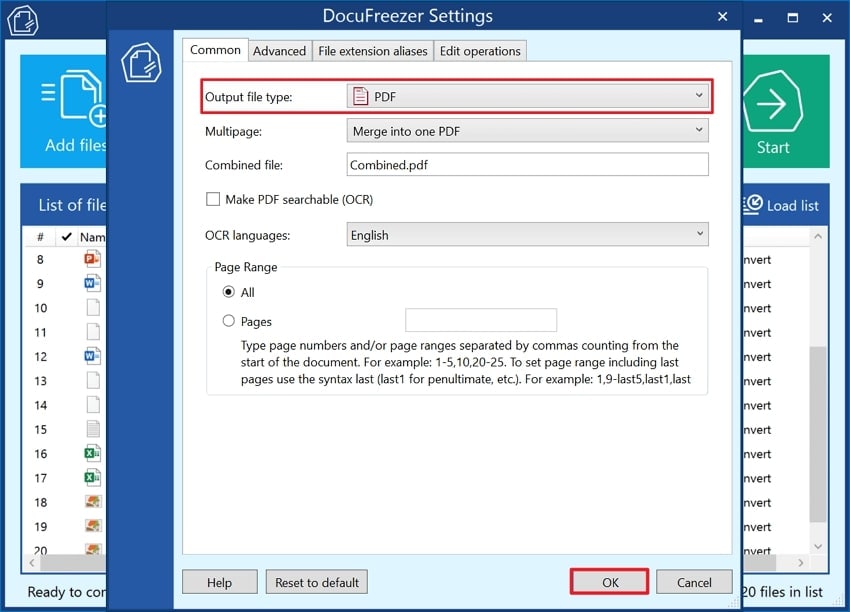Click the image file icon in row 18

93,502
